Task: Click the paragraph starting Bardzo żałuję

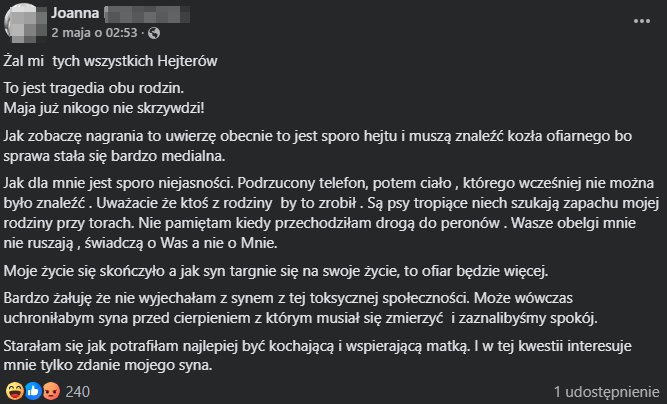Action: 300,308
